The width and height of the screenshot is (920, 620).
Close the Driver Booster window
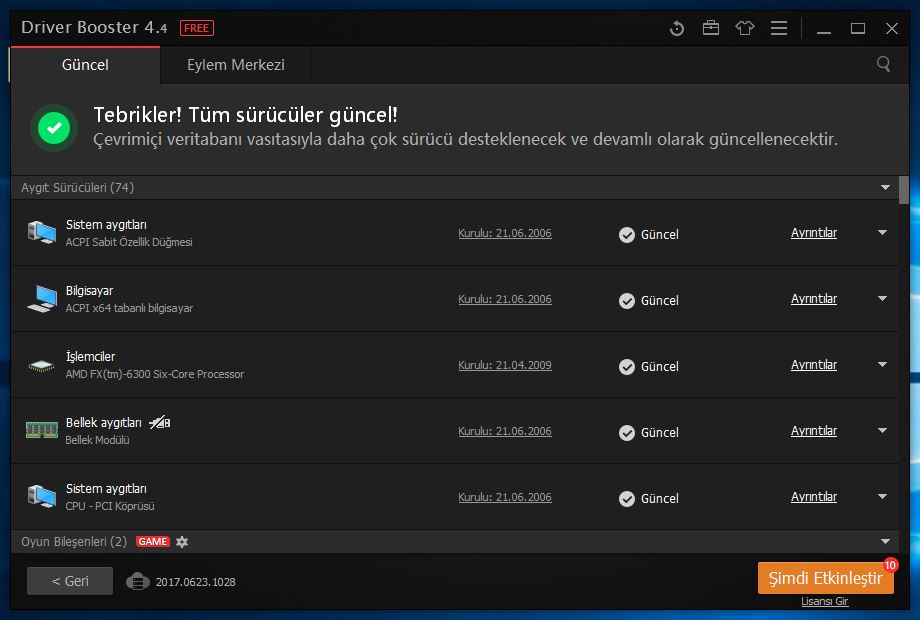[892, 28]
